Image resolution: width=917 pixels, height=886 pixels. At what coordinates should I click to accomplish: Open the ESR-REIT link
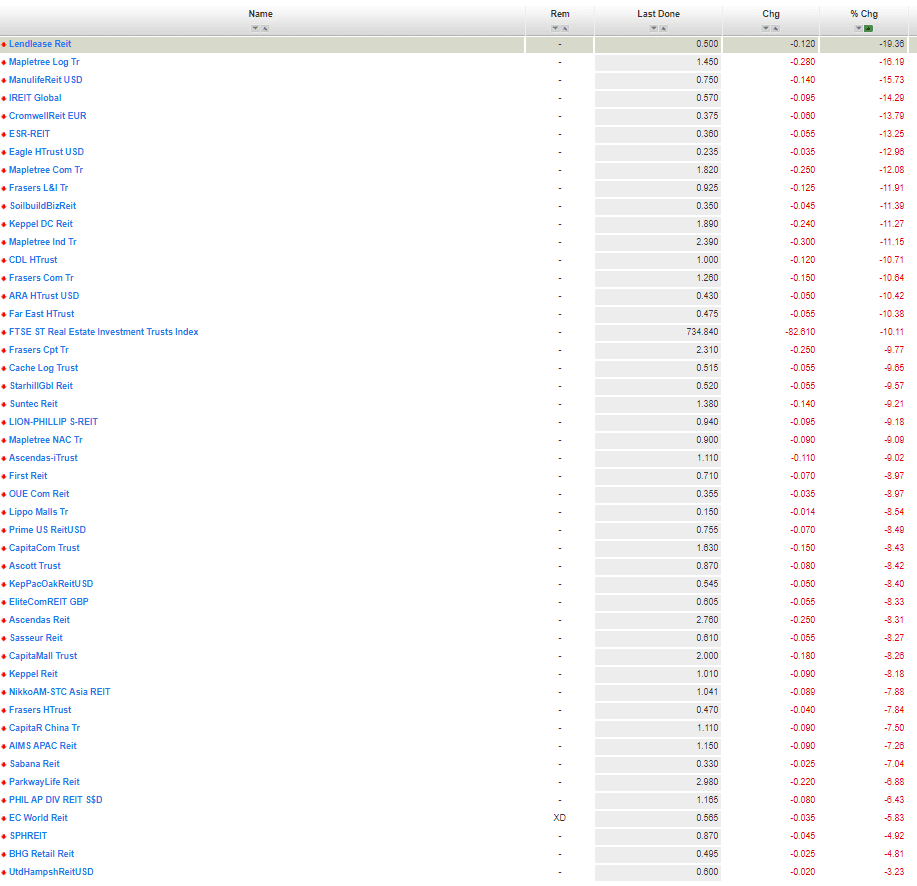29,134
